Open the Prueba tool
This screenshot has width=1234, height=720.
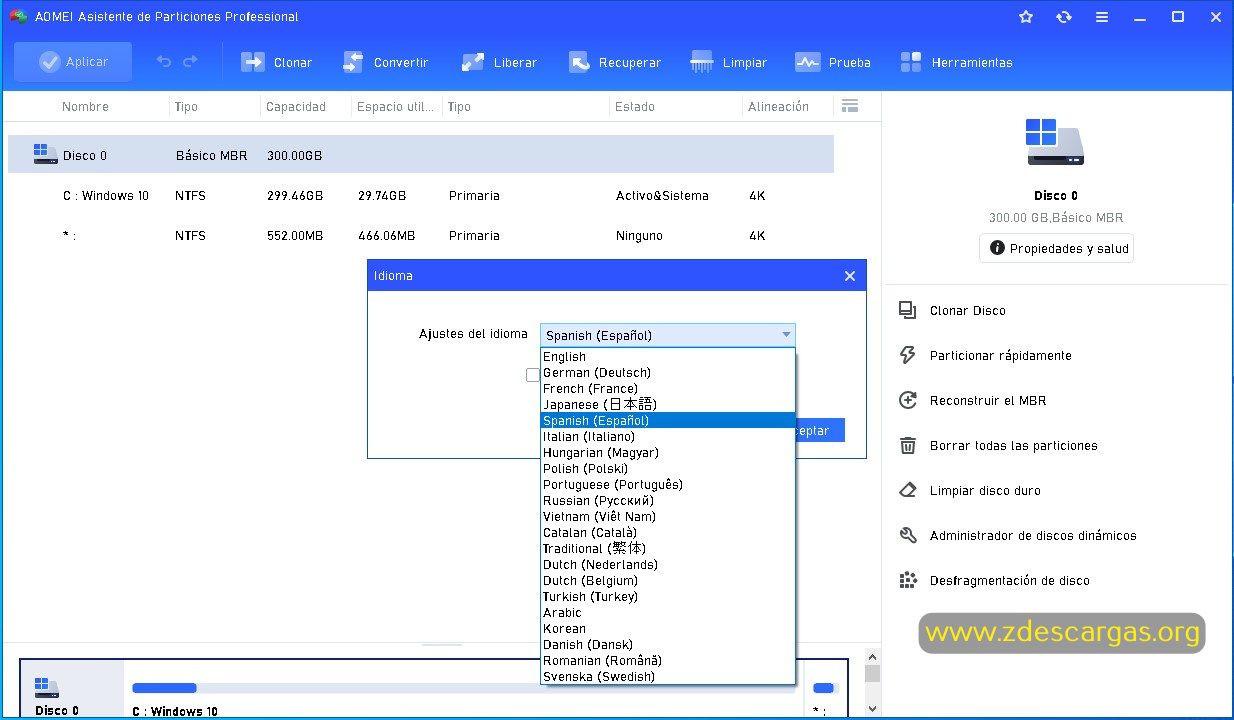coord(833,62)
